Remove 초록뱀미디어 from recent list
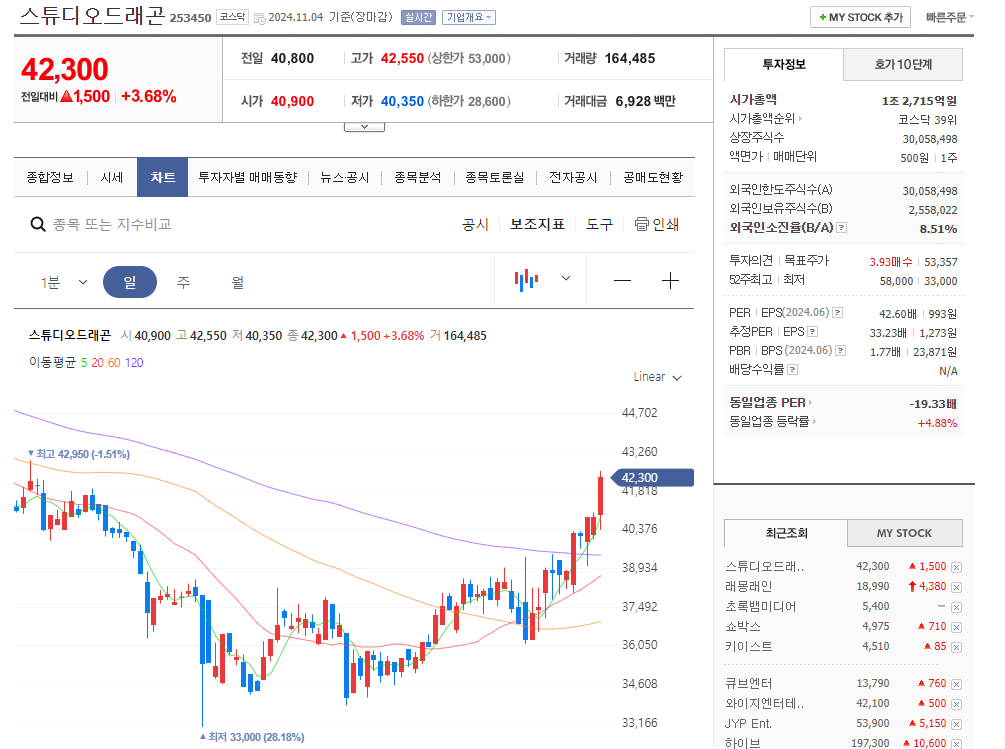The image size is (1005, 749). click(956, 607)
